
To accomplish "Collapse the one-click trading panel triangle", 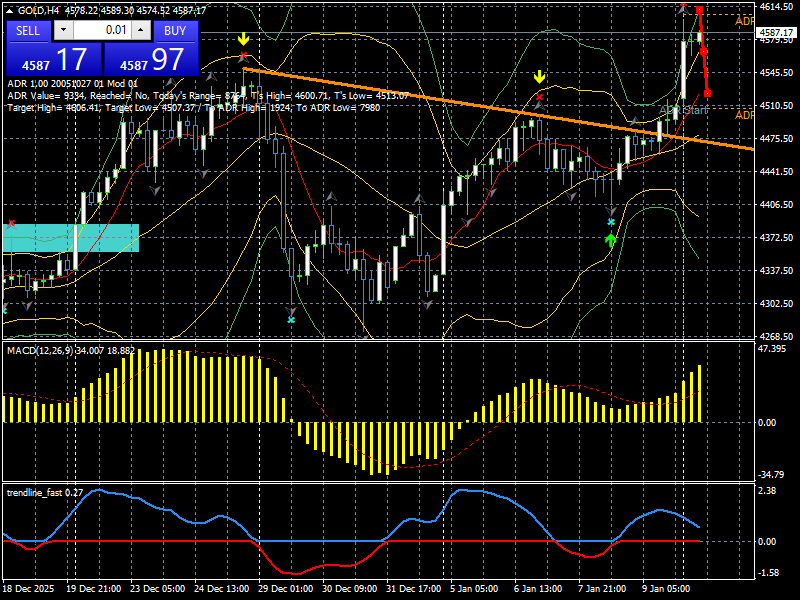I will point(10,11).
